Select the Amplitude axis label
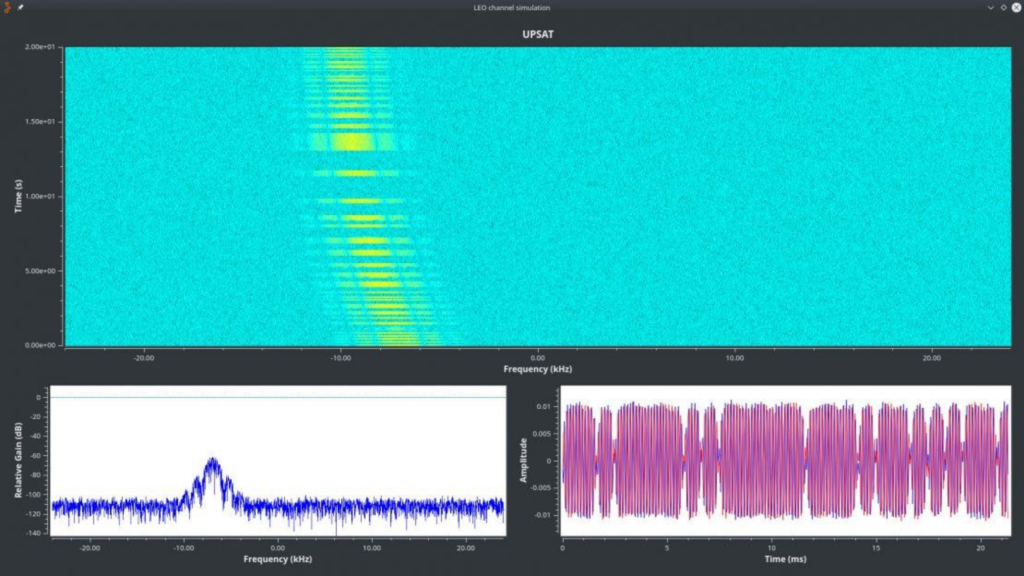The height and width of the screenshot is (576, 1024). click(523, 461)
